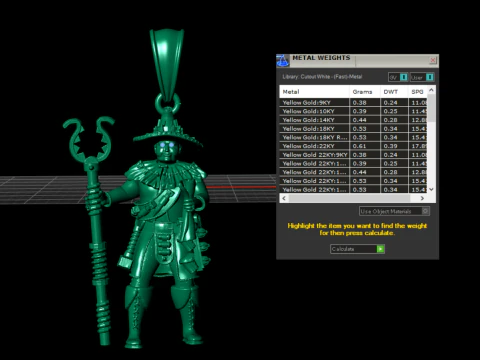Enable Use Object Materials option
The image size is (480, 360).
(x=394, y=211)
